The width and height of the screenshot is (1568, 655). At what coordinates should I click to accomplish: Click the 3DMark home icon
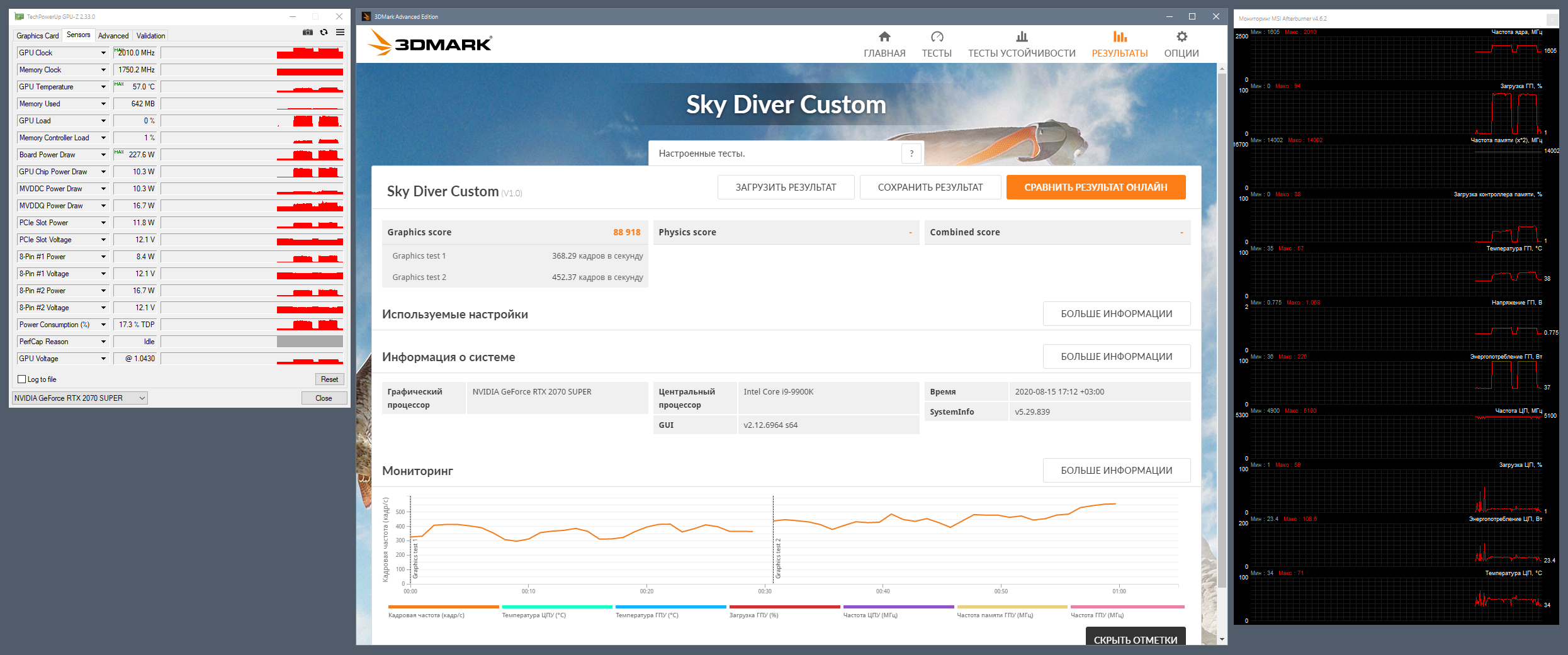884,36
